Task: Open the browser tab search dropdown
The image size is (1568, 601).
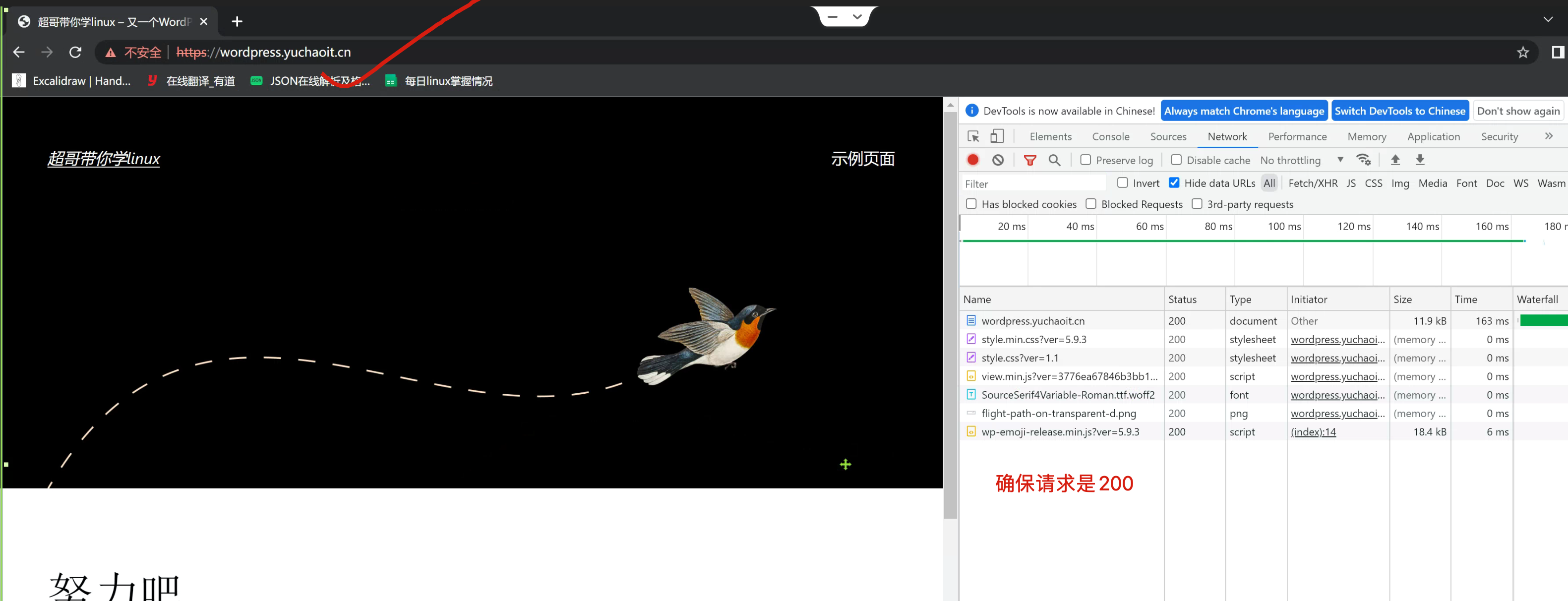Action: coord(1547,19)
